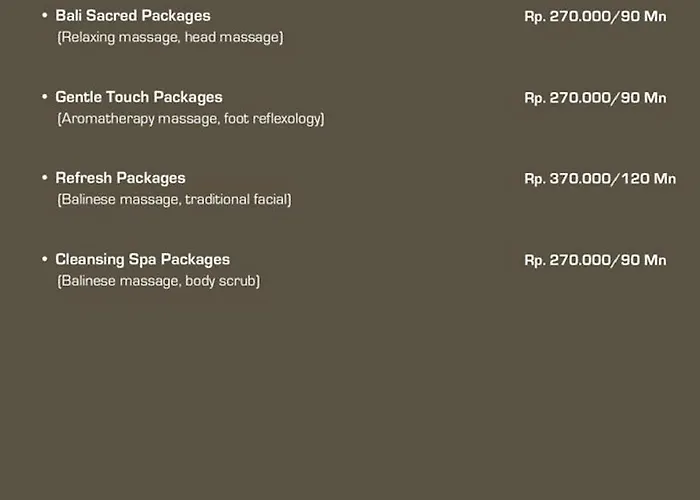Viewport: 700px width, 500px height.
Task: Click the bullet before Cleansing Spa Packages
Action: 45,259
